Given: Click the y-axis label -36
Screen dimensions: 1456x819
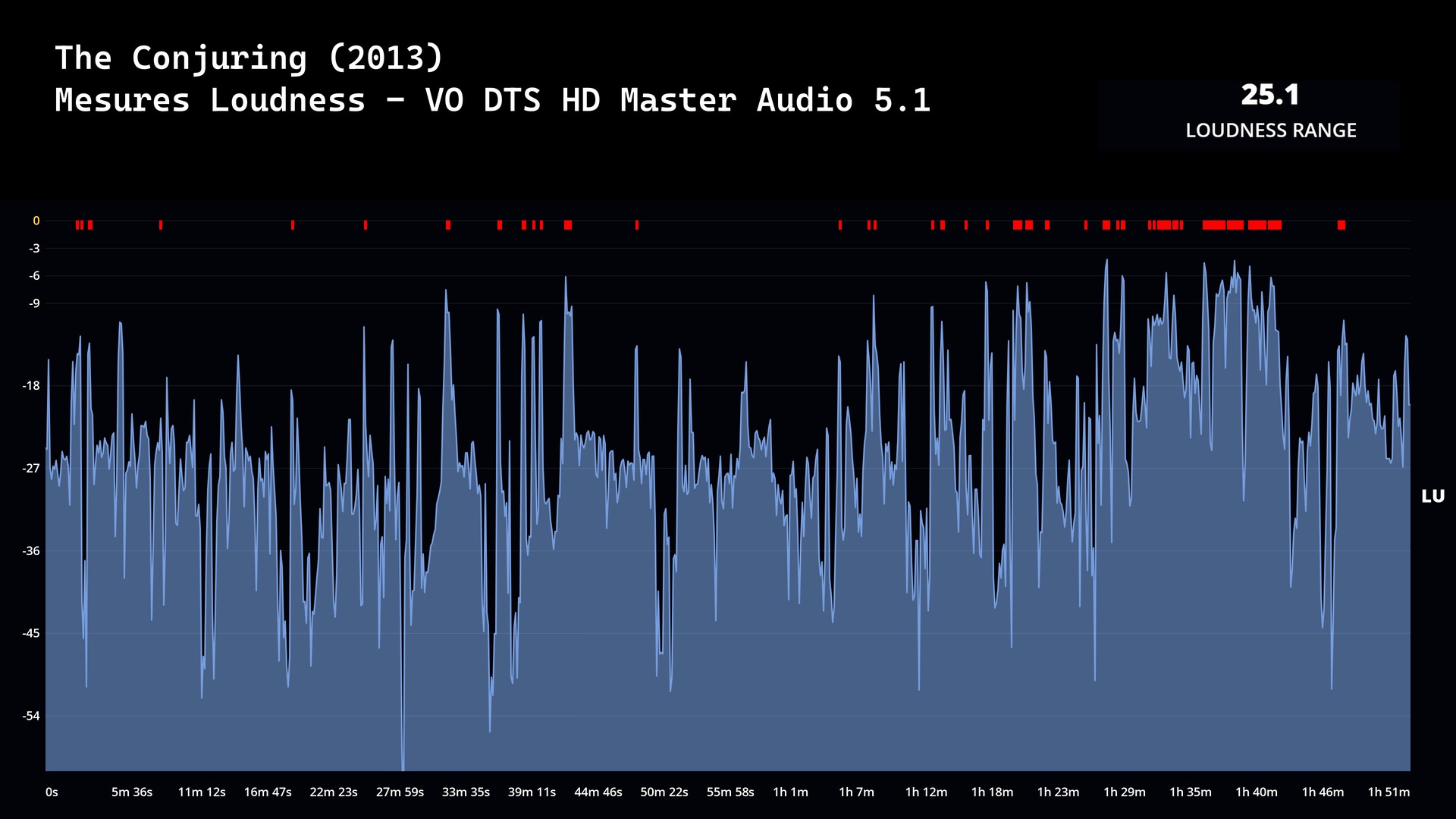Looking at the screenshot, I should (x=31, y=551).
